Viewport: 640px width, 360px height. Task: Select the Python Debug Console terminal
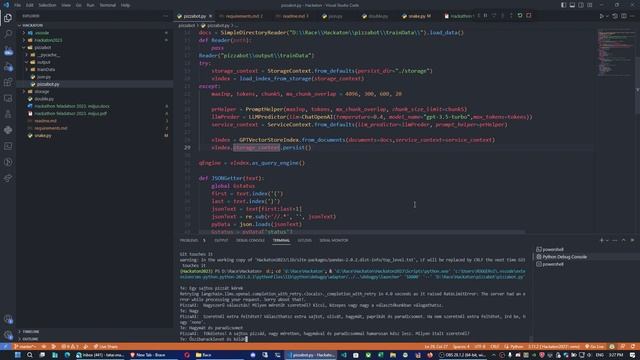click(x=586, y=257)
